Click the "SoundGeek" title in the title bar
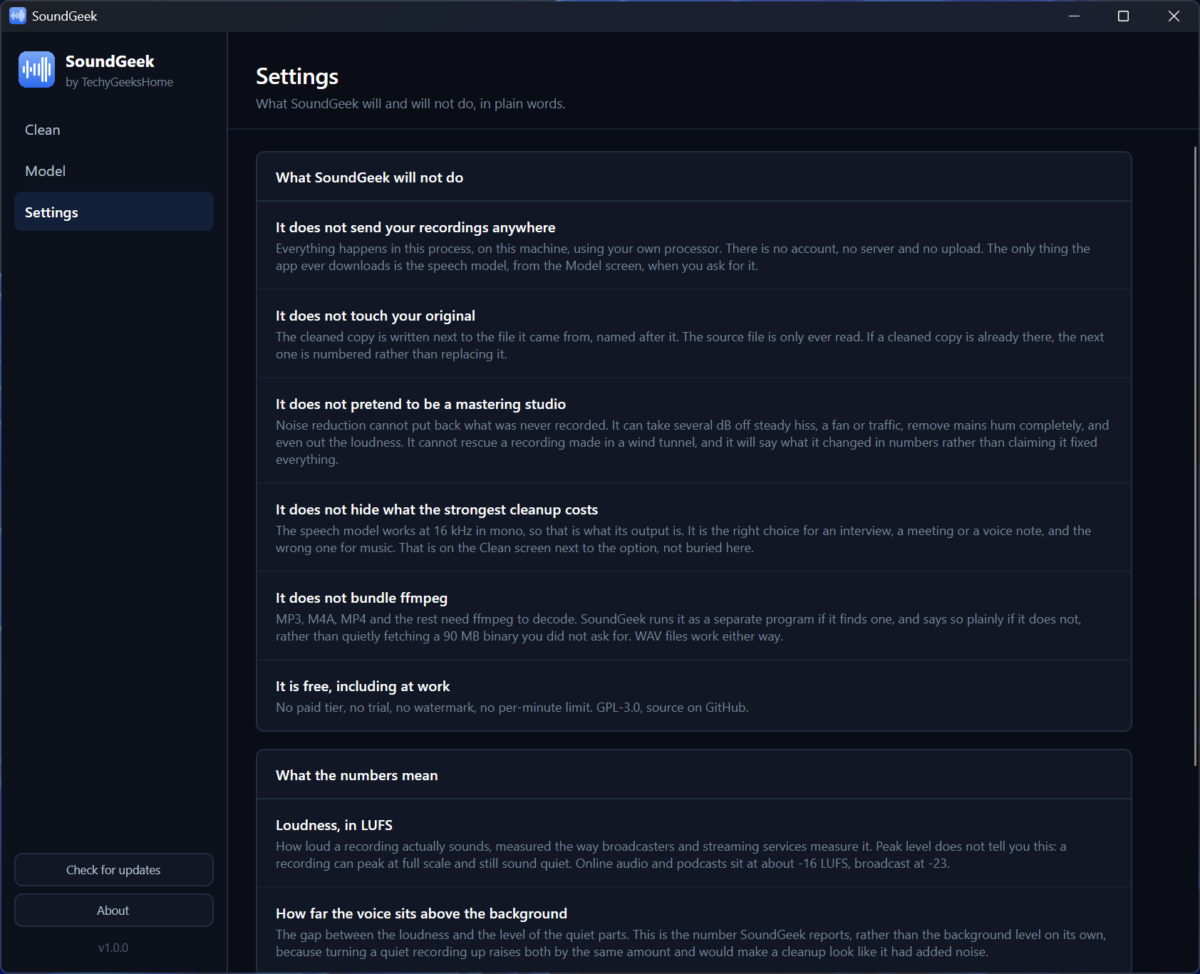This screenshot has height=974, width=1200. pos(64,16)
